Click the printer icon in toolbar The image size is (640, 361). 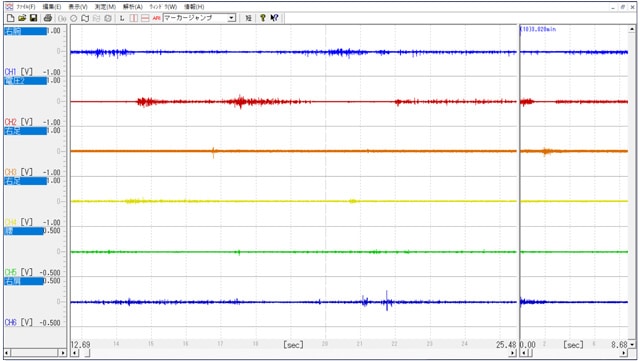[48, 18]
